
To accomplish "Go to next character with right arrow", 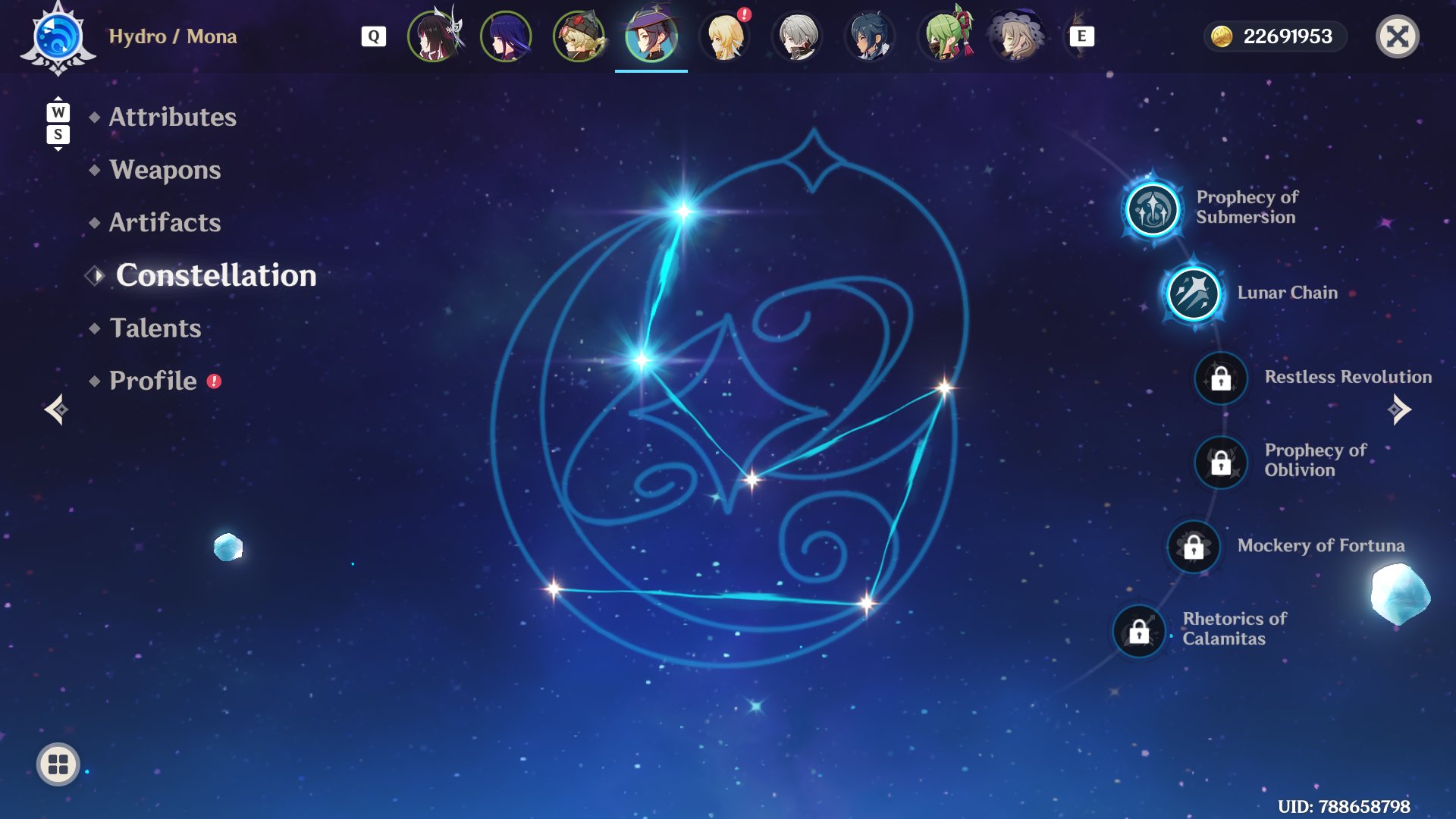I will tap(1400, 409).
